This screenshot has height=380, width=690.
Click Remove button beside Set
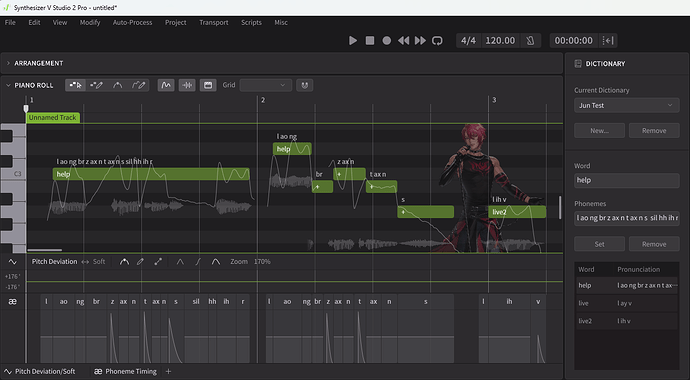pos(654,244)
